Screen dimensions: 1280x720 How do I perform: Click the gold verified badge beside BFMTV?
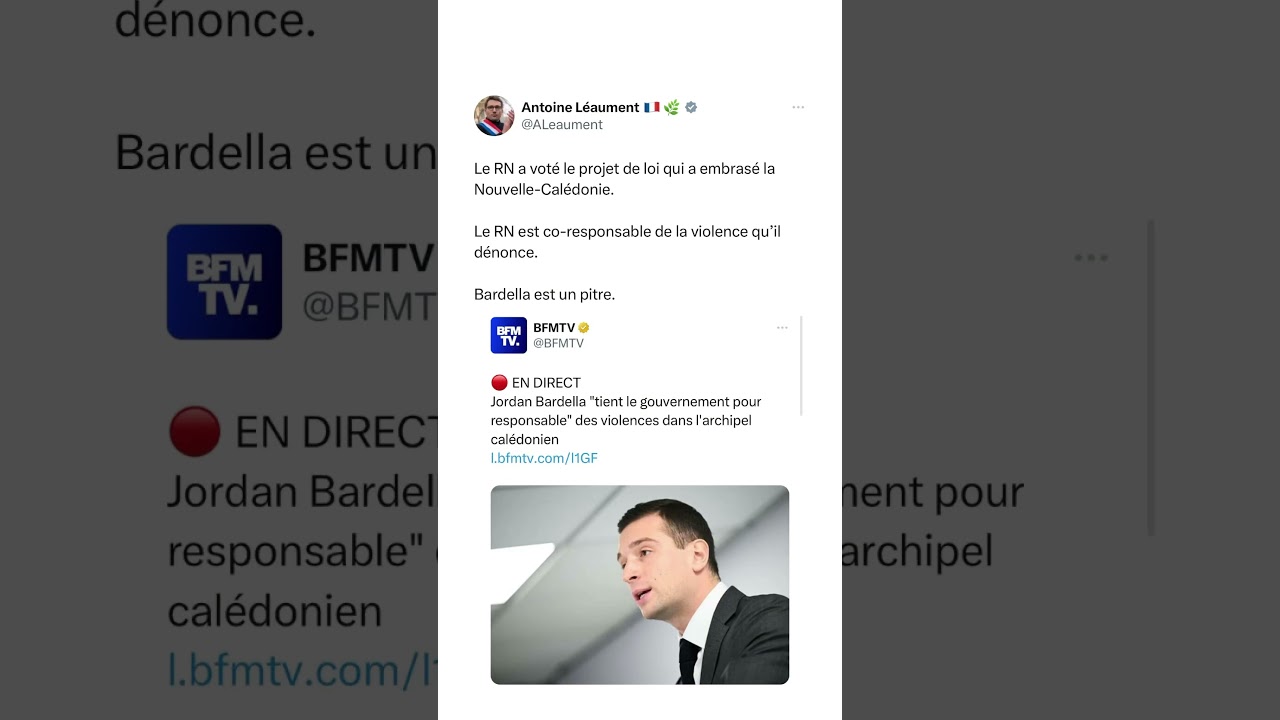584,328
